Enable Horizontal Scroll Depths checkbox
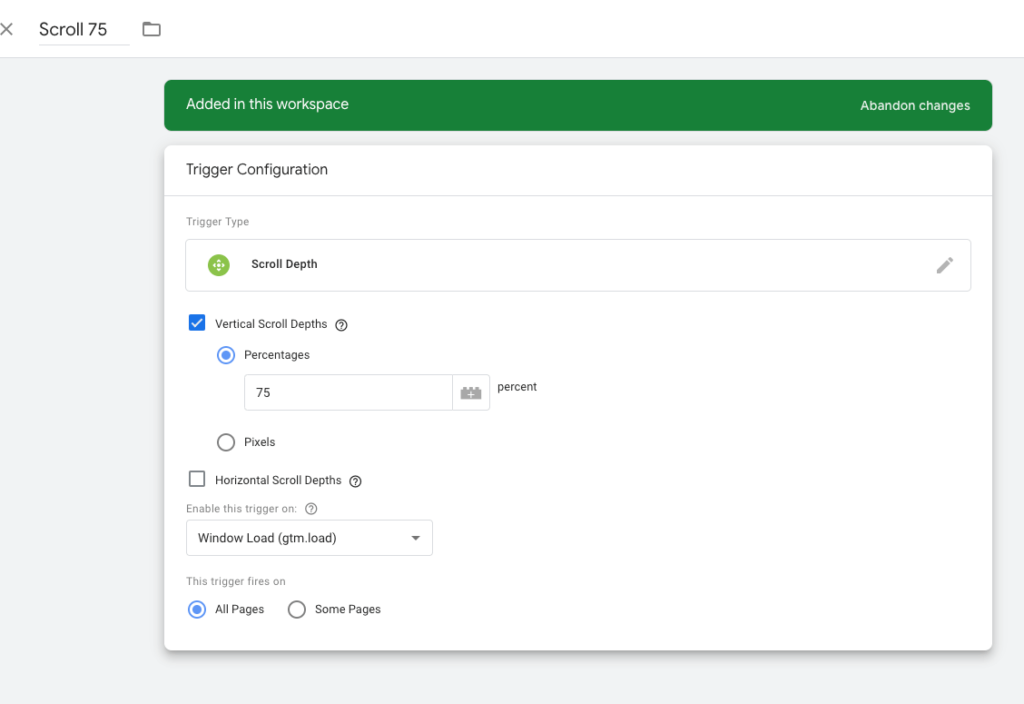This screenshot has width=1024, height=704. [x=197, y=479]
